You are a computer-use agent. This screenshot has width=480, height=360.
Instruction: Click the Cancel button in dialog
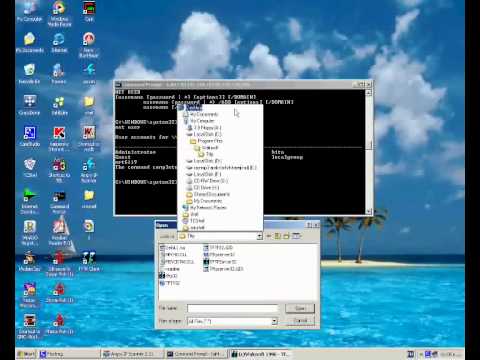pyautogui.click(x=300, y=321)
